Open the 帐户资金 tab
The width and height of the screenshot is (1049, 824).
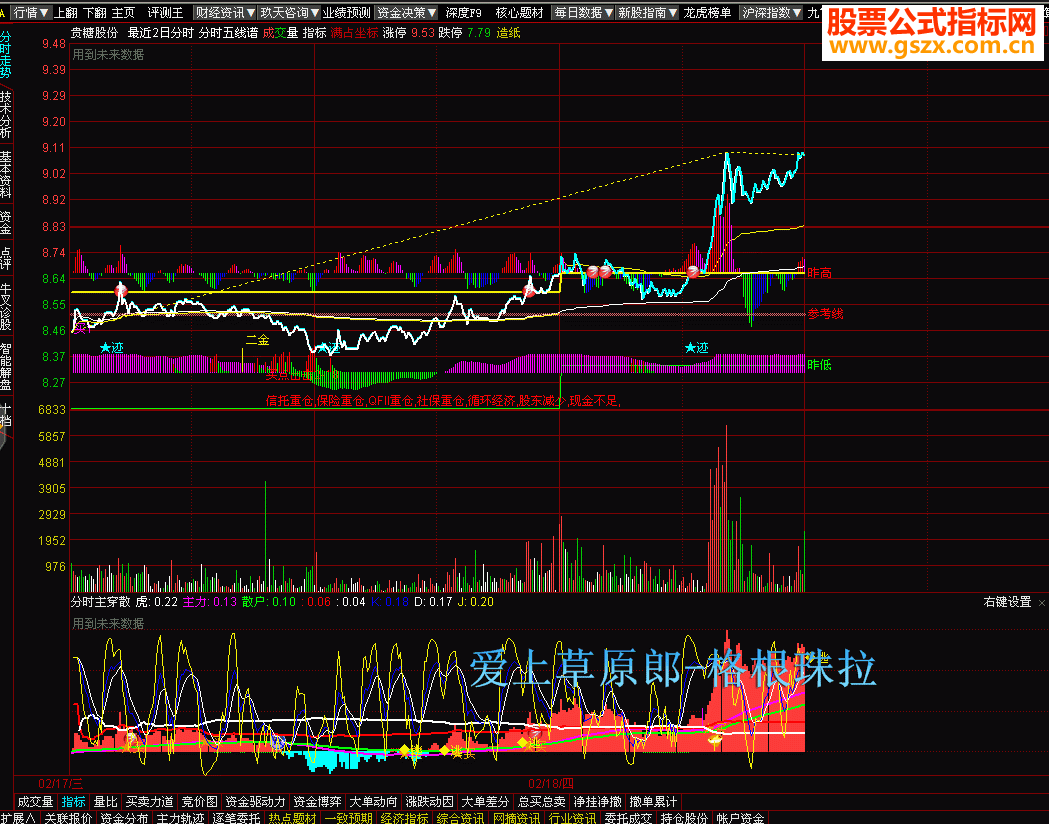point(742,817)
